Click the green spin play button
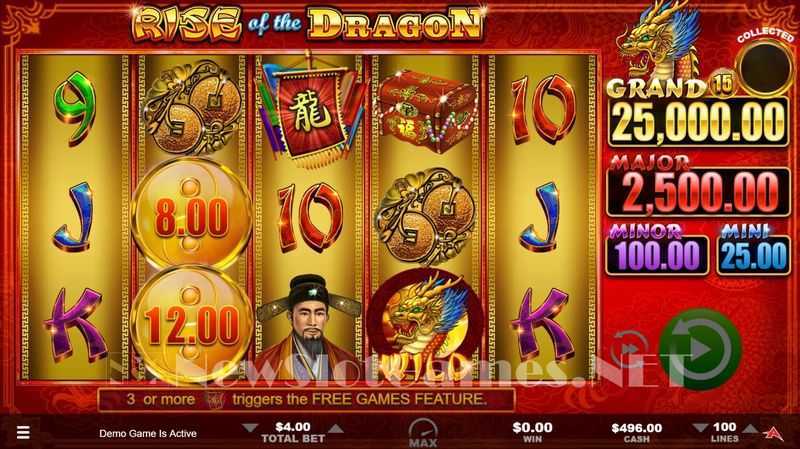This screenshot has height=449, width=800. pyautogui.click(x=700, y=349)
